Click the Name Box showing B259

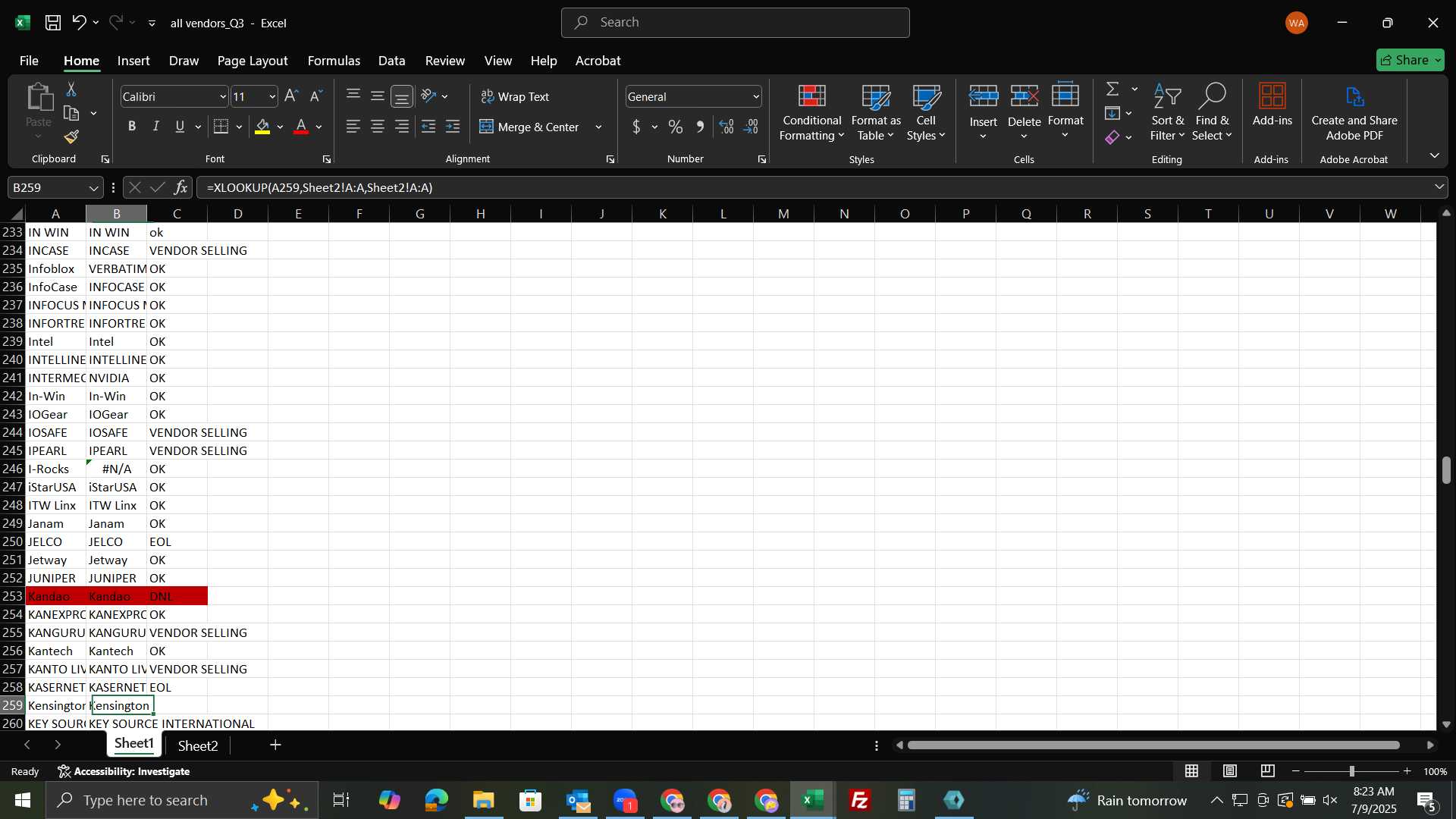[55, 187]
